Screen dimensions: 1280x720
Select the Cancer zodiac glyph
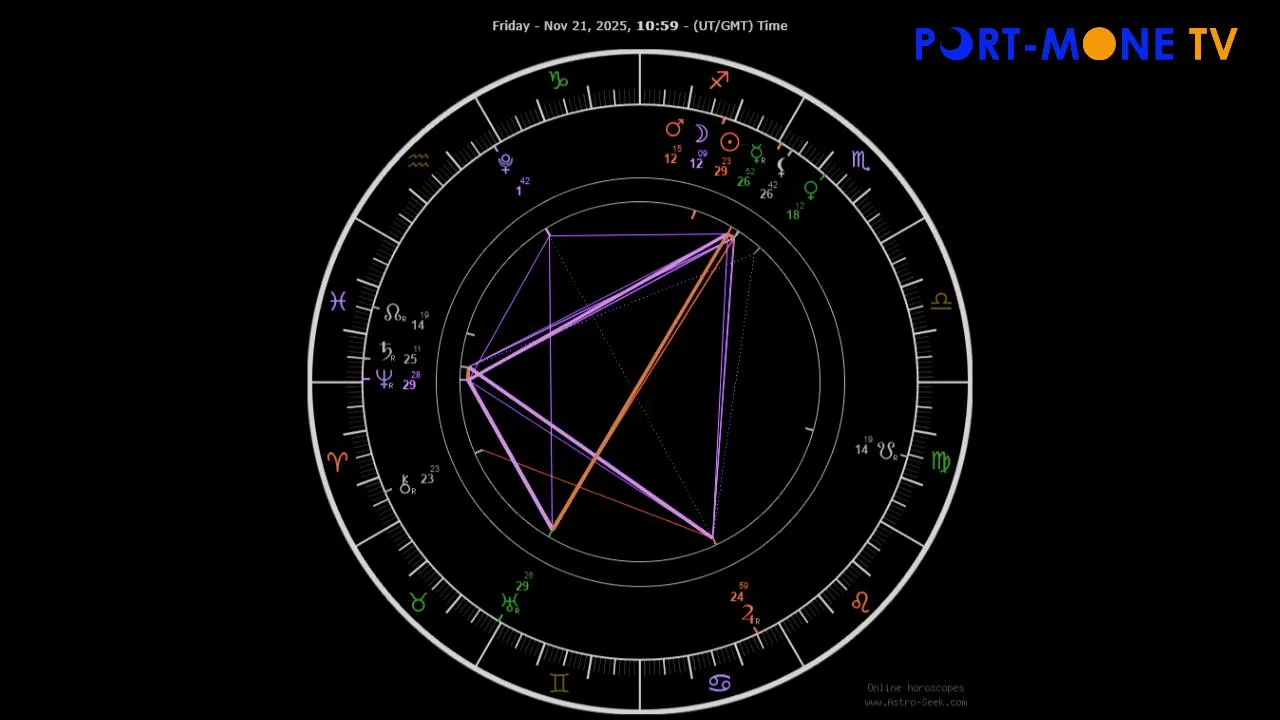[719, 683]
